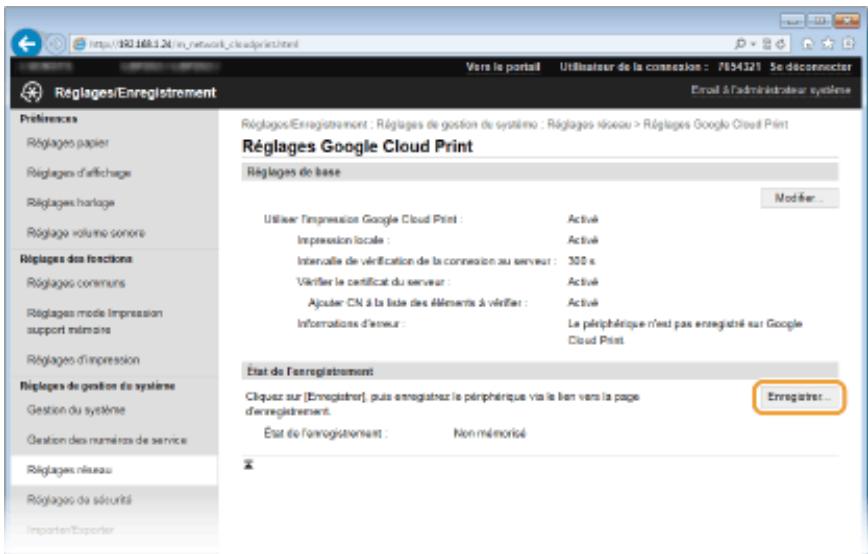Click the search magnifier icon in address bar
The image size is (868, 554).
[x=740, y=44]
